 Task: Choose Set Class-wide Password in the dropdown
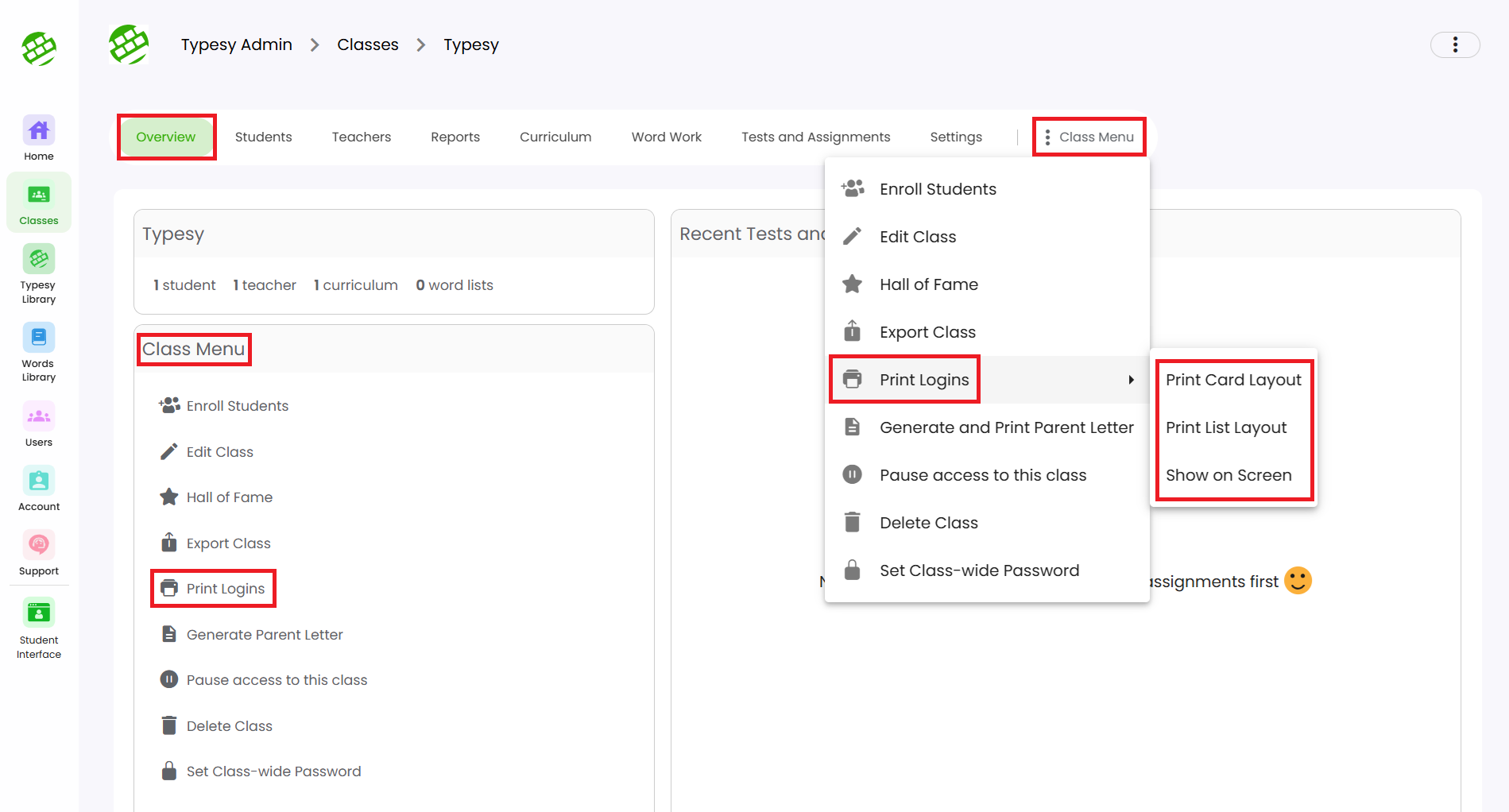click(x=979, y=570)
